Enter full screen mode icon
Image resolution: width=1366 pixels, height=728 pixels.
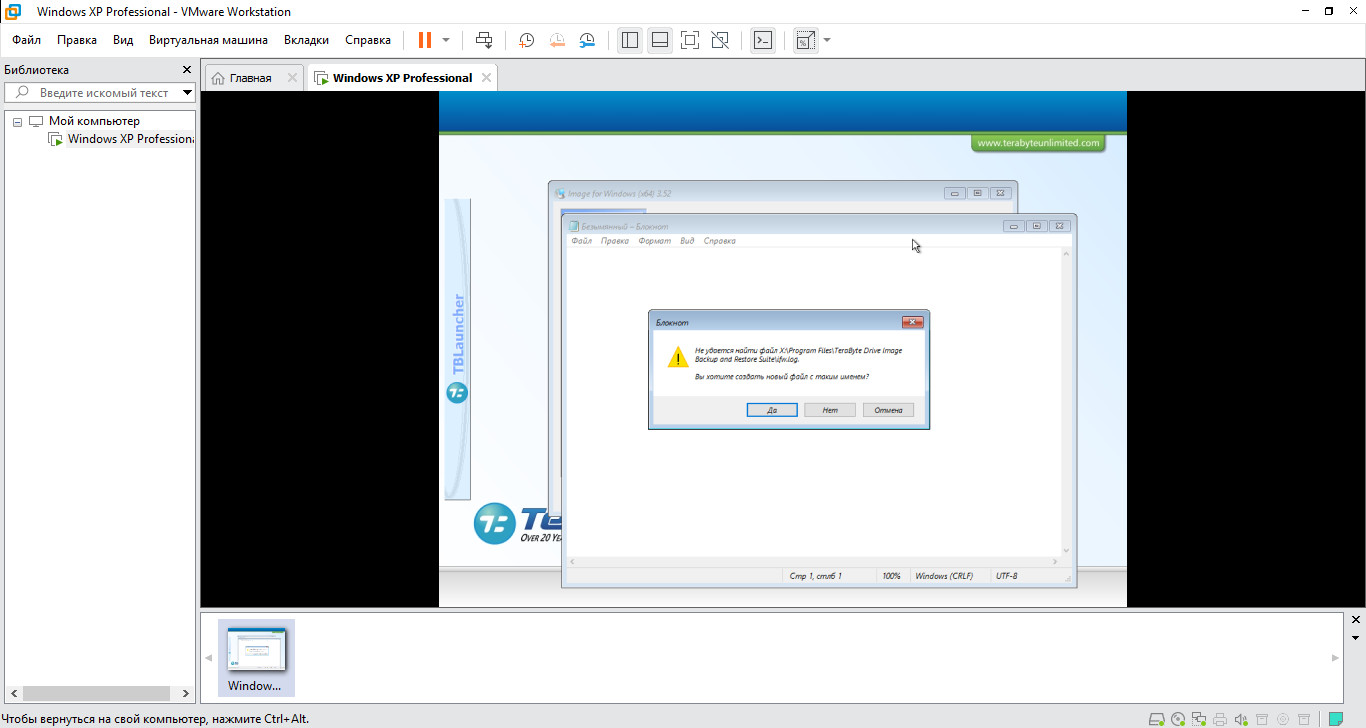pyautogui.click(x=689, y=40)
